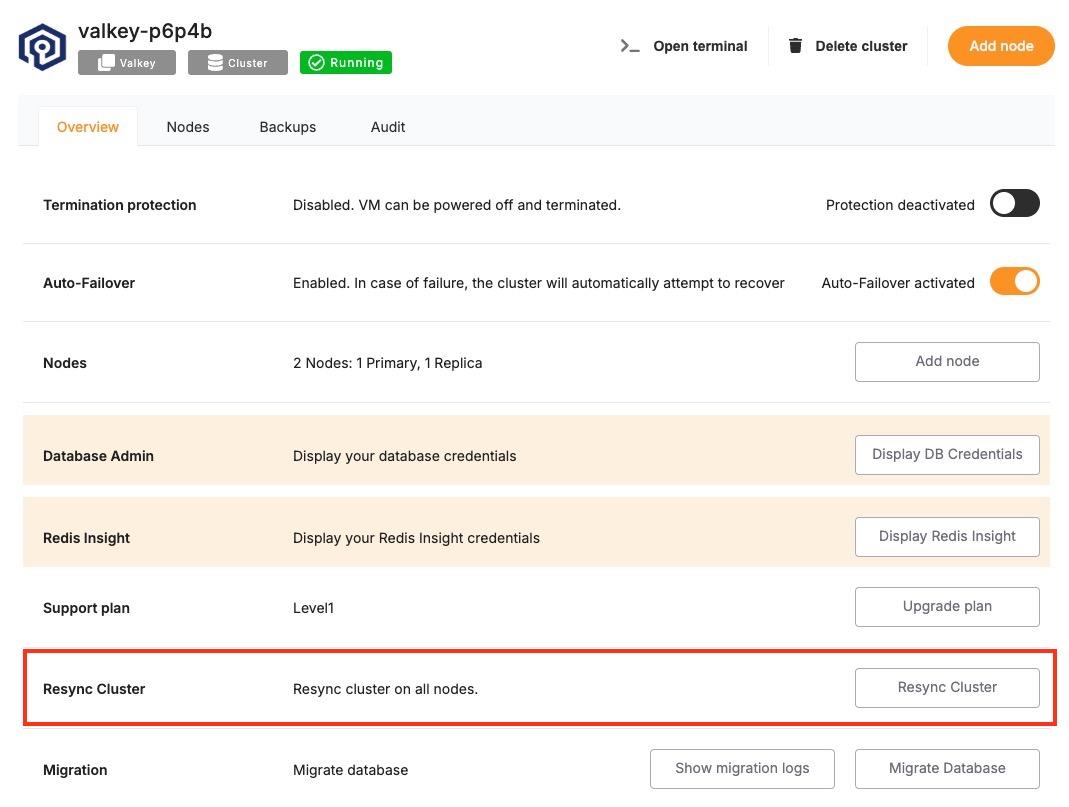Click the Migrate Database button
This screenshot has height=807, width=1069.
pos(947,768)
